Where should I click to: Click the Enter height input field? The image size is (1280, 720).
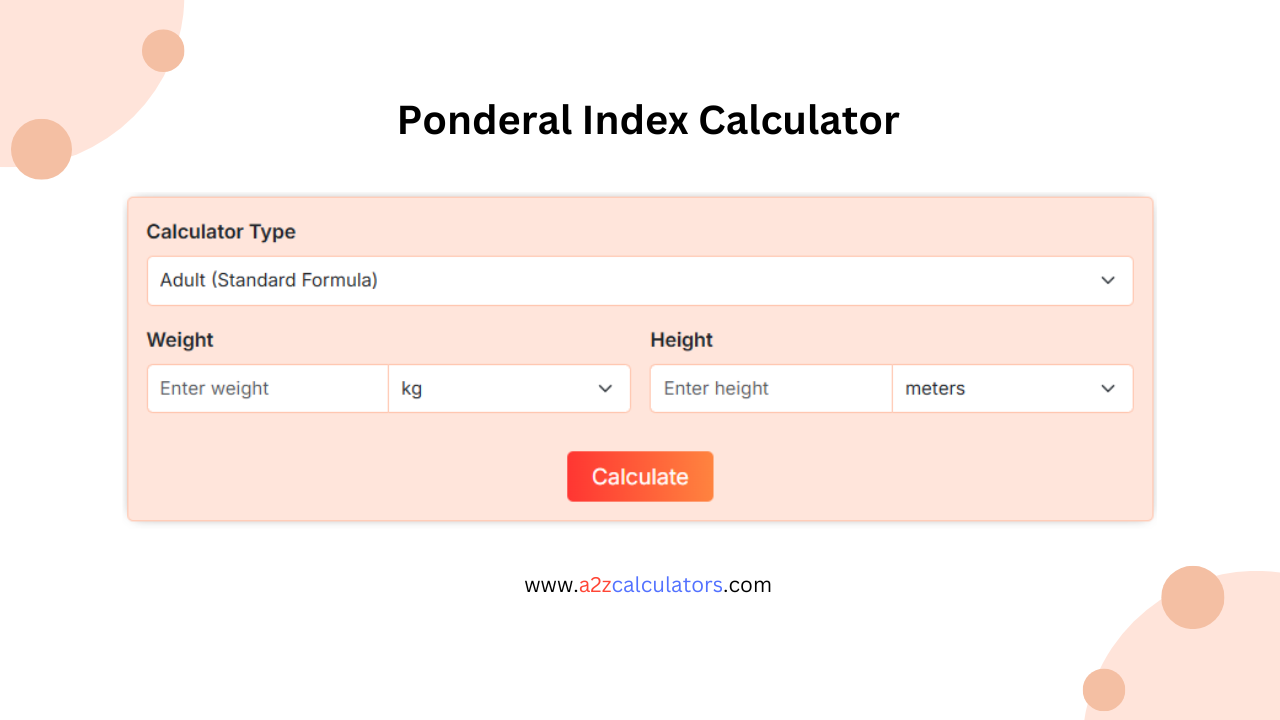coord(770,388)
